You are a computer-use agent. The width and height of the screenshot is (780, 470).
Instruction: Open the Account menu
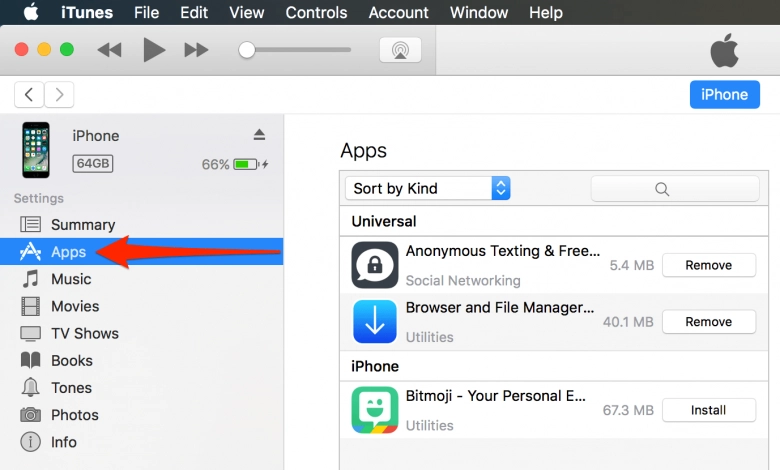(398, 12)
